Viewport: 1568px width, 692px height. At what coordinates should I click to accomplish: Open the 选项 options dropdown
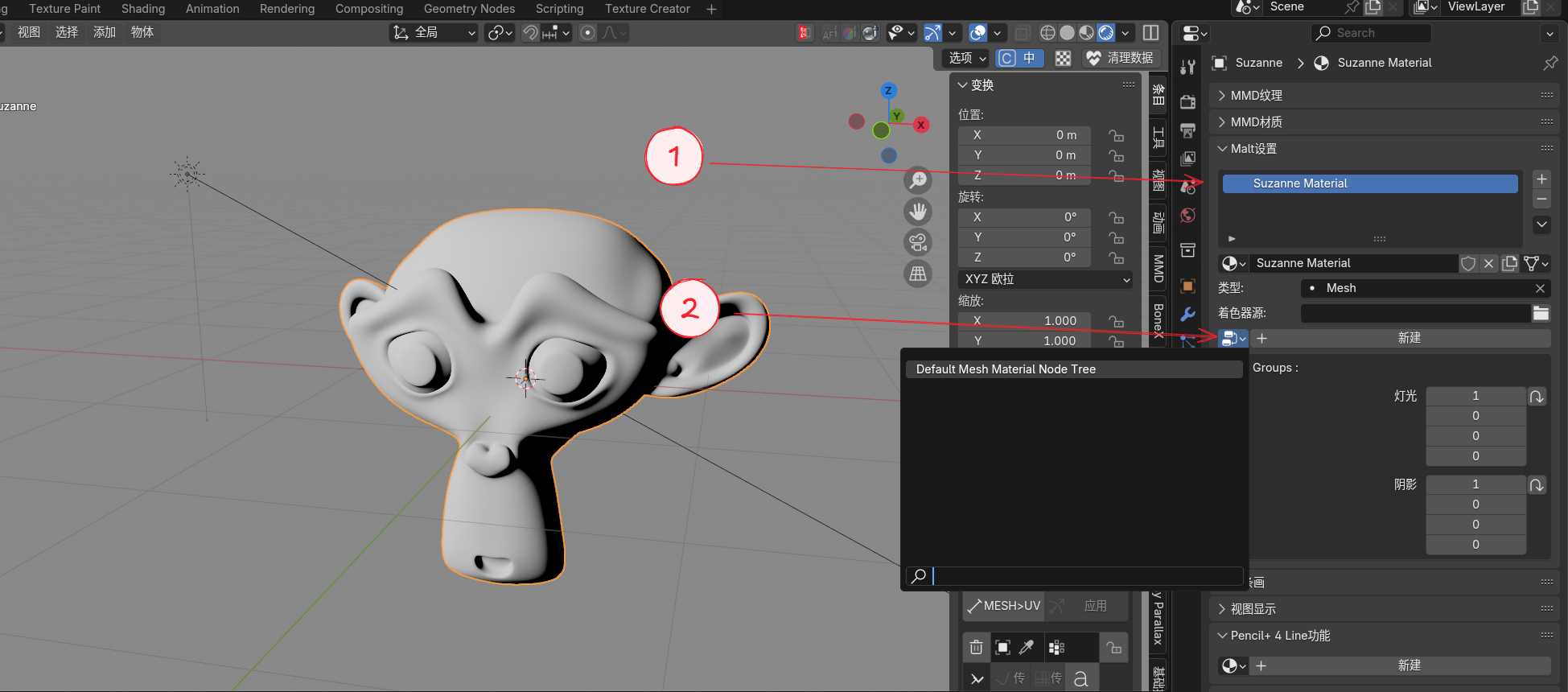[x=966, y=58]
